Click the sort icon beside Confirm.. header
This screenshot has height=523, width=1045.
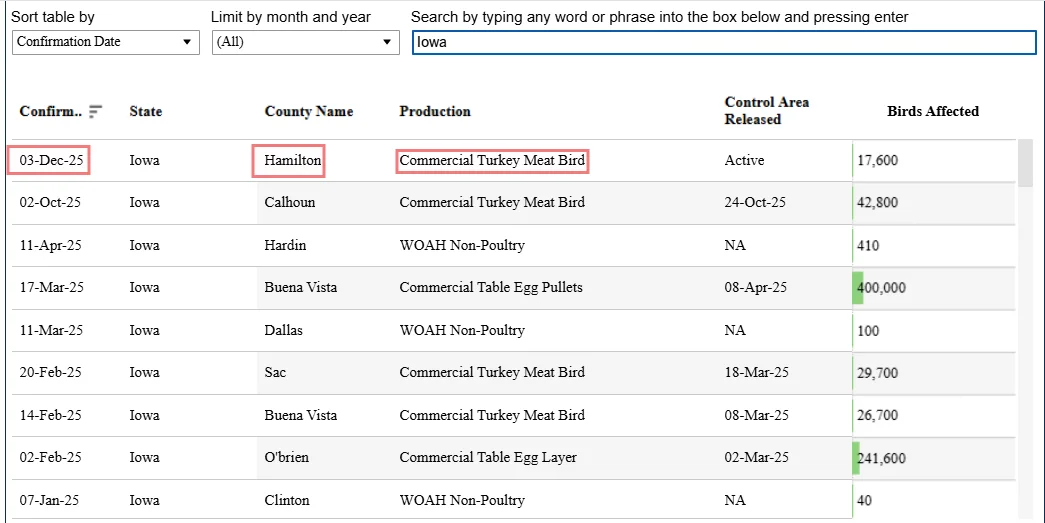(x=95, y=111)
